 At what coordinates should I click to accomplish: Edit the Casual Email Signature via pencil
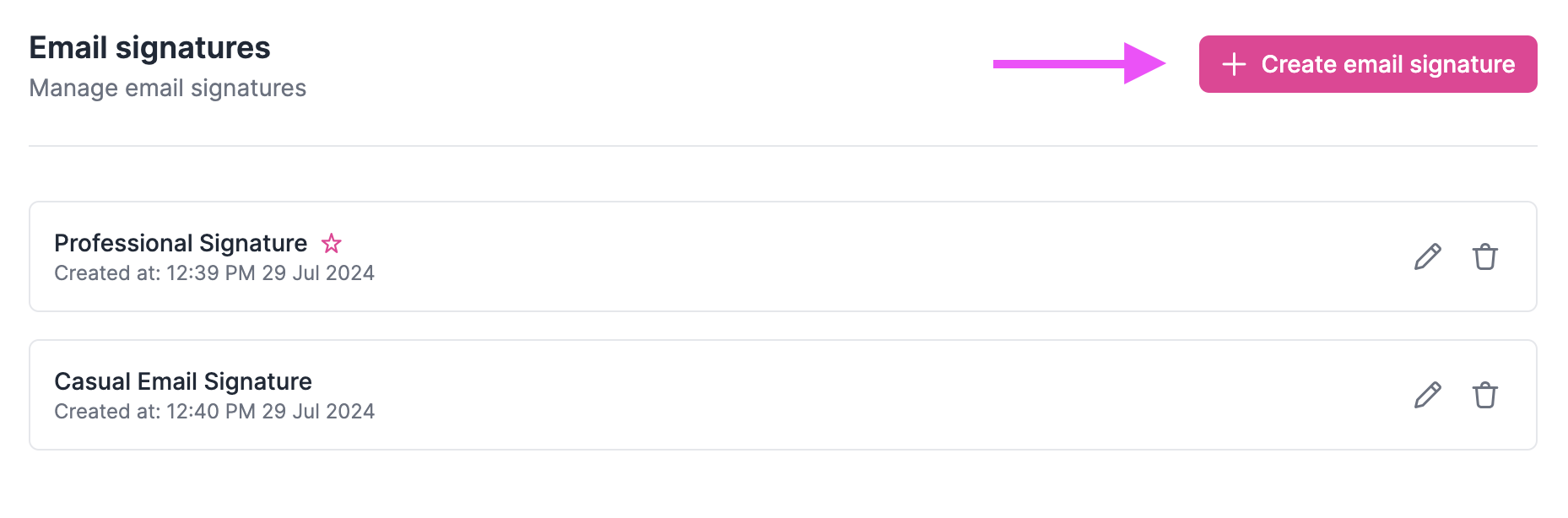(x=1427, y=395)
